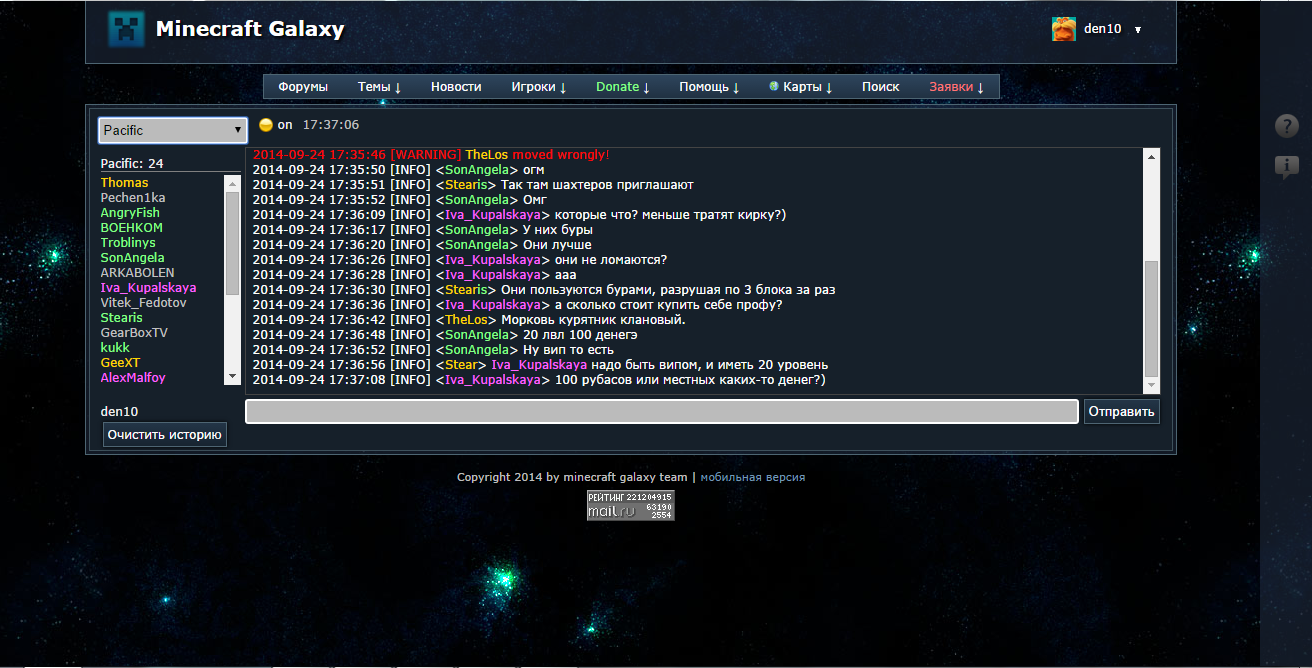Click the Minecraft Galaxy creeper logo
The image size is (1312, 668).
126,29
